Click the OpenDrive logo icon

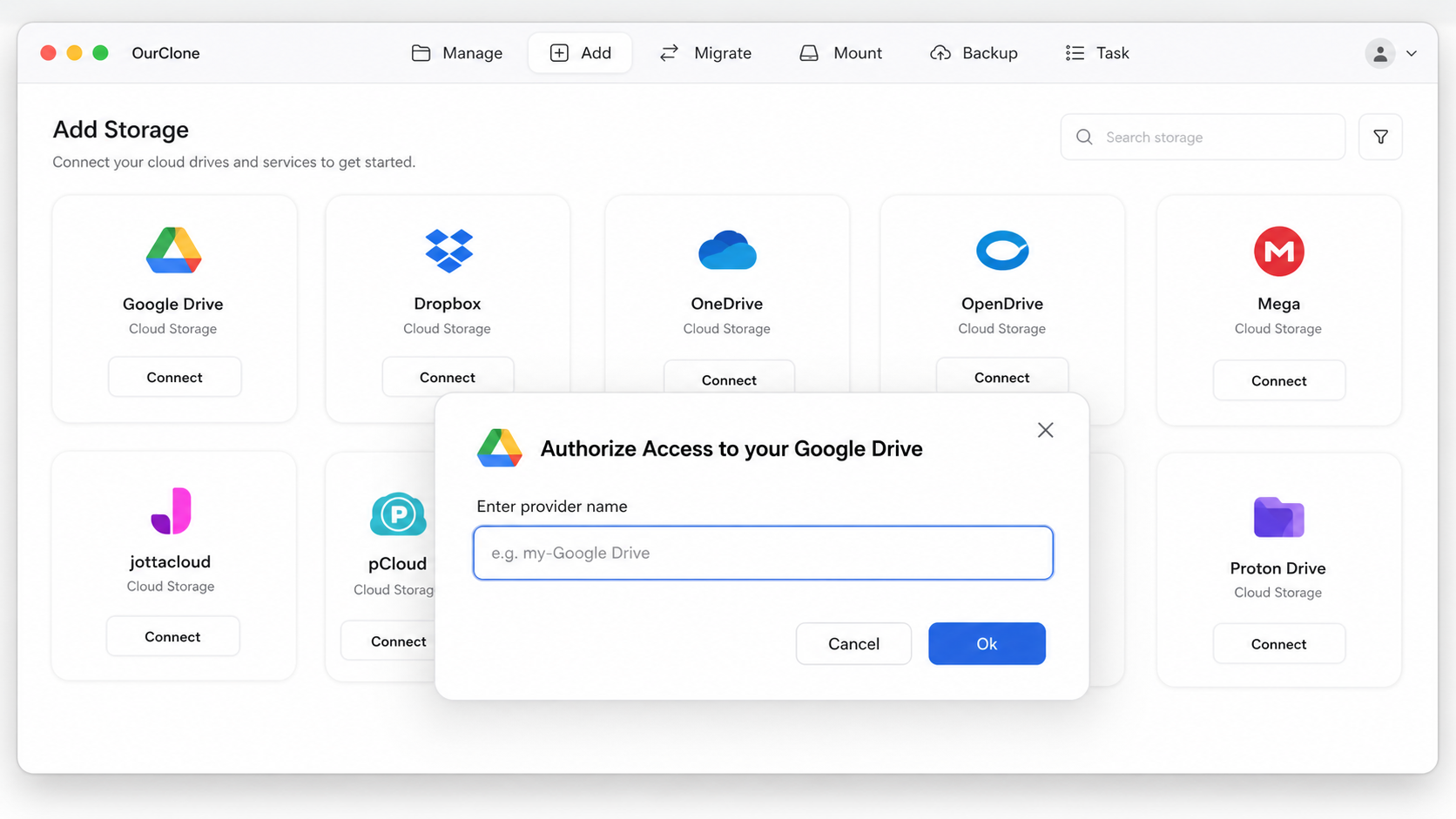point(1002,251)
